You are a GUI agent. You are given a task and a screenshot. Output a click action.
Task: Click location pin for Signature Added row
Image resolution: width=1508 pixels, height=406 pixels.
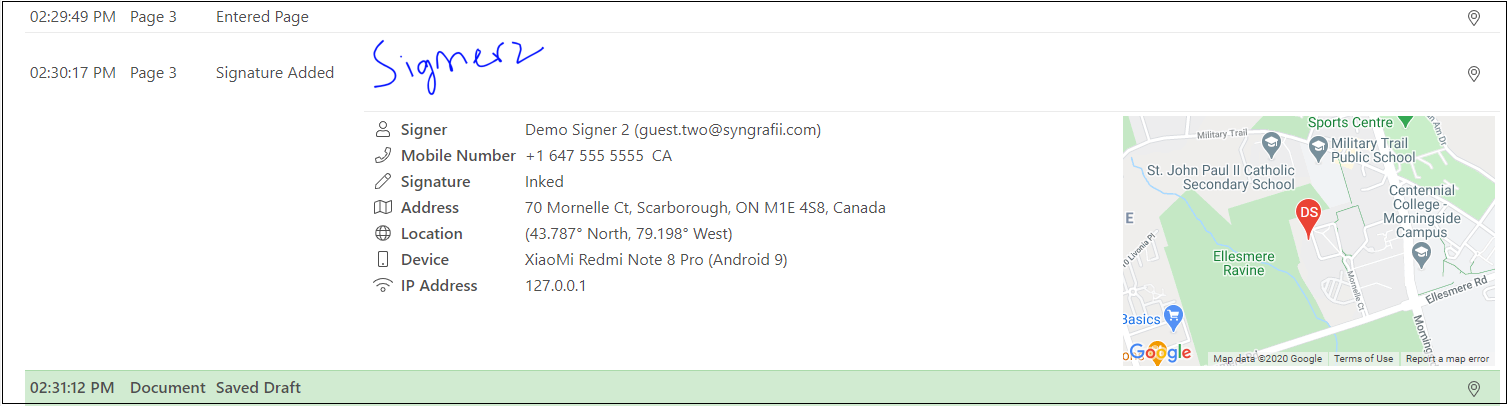(1473, 74)
